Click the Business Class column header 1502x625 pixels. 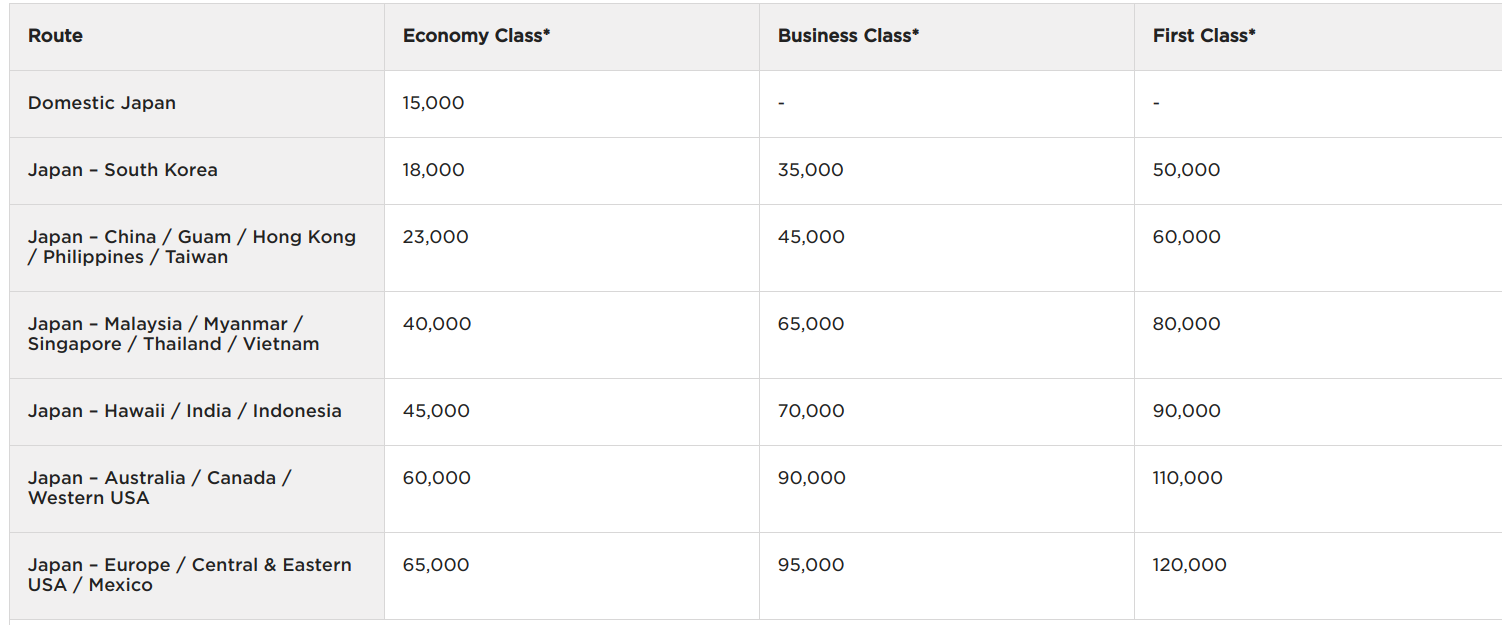click(x=848, y=36)
